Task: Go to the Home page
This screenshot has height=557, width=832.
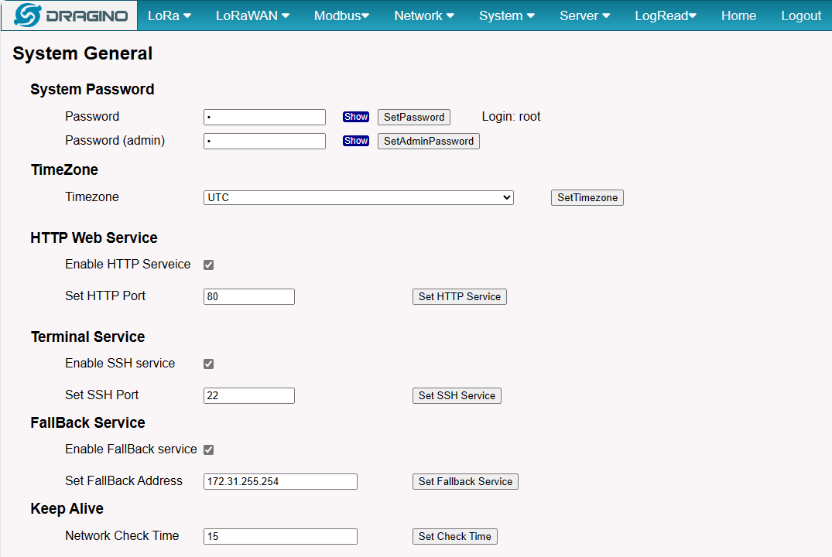Action: click(x=738, y=15)
